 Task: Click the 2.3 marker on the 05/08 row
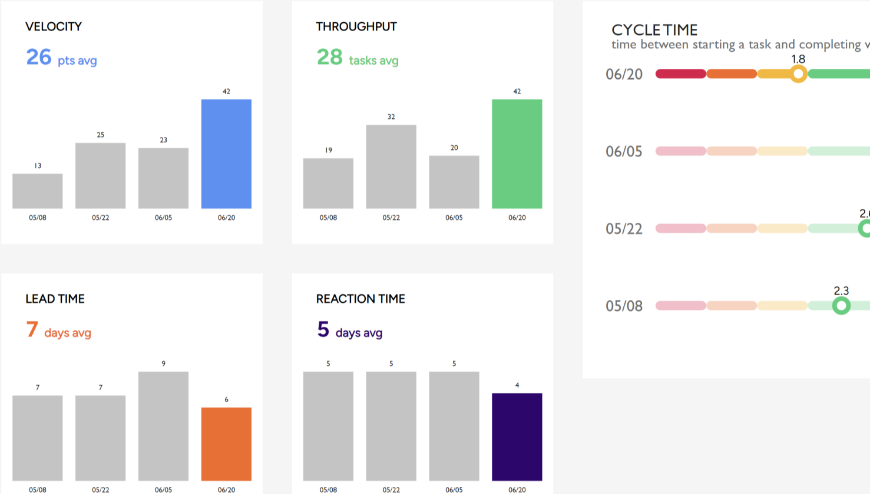coord(841,305)
